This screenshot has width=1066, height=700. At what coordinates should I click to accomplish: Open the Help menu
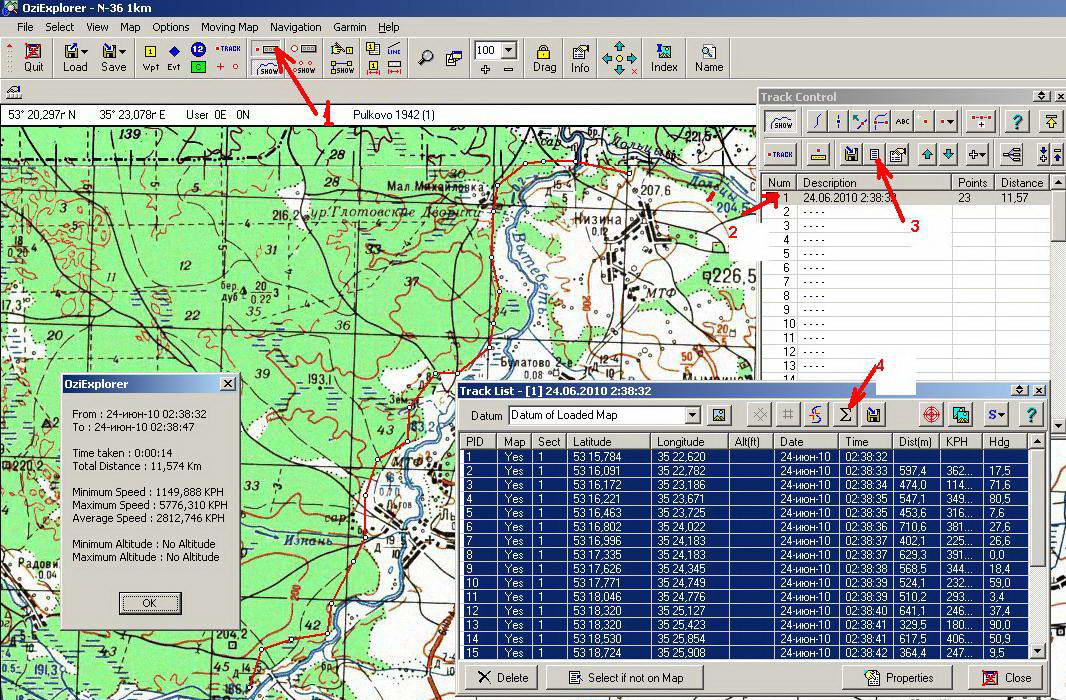388,27
